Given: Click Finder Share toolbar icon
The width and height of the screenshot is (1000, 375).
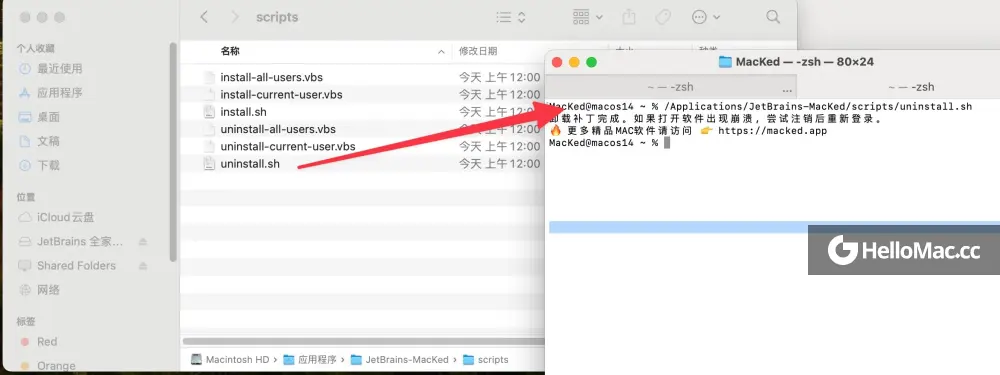Looking at the screenshot, I should tap(629, 17).
